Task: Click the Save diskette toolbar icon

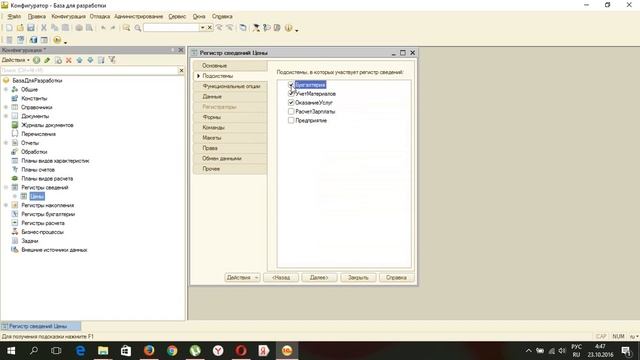Action: tap(31, 28)
